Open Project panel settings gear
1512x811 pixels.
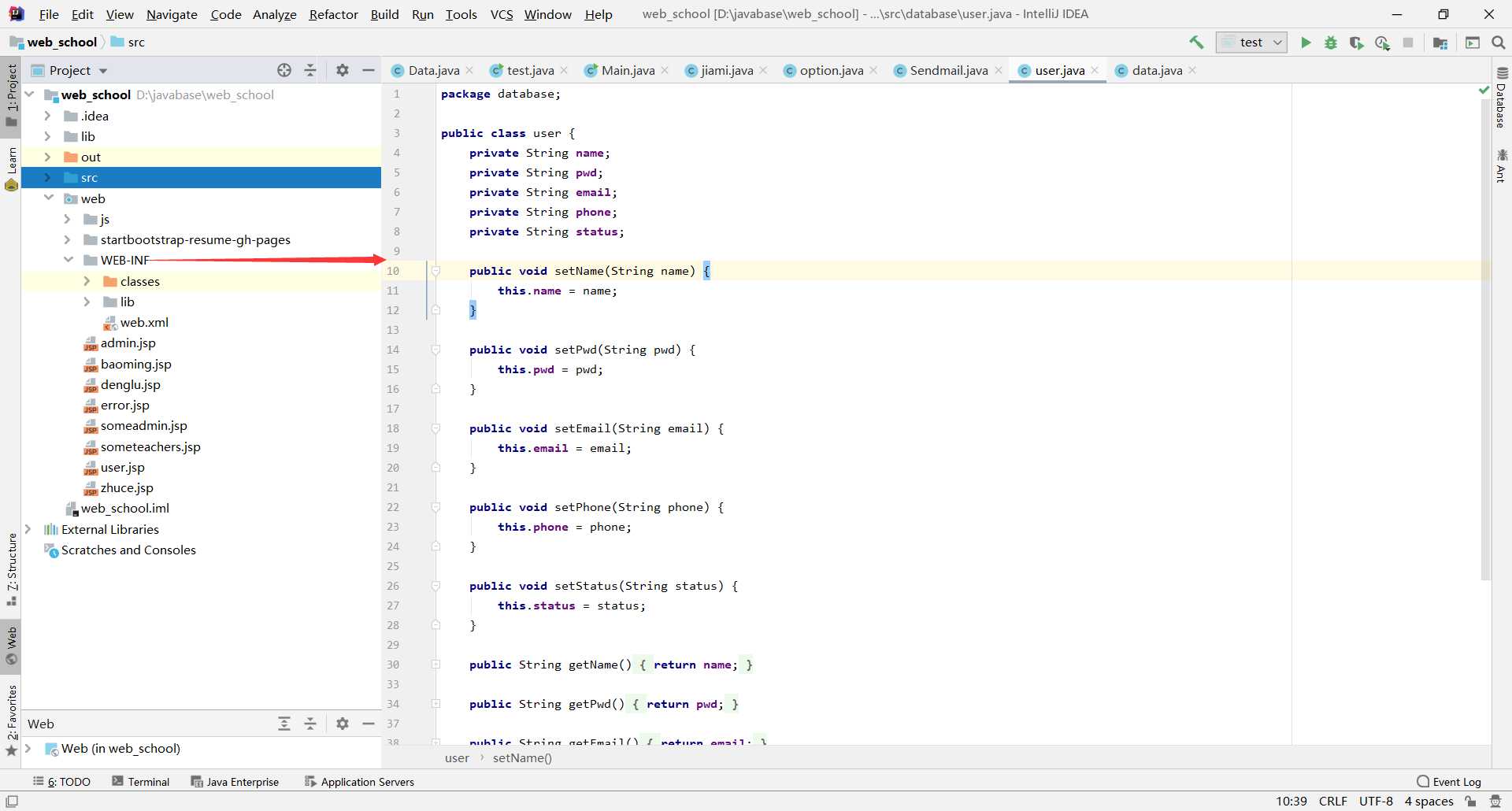[x=342, y=70]
